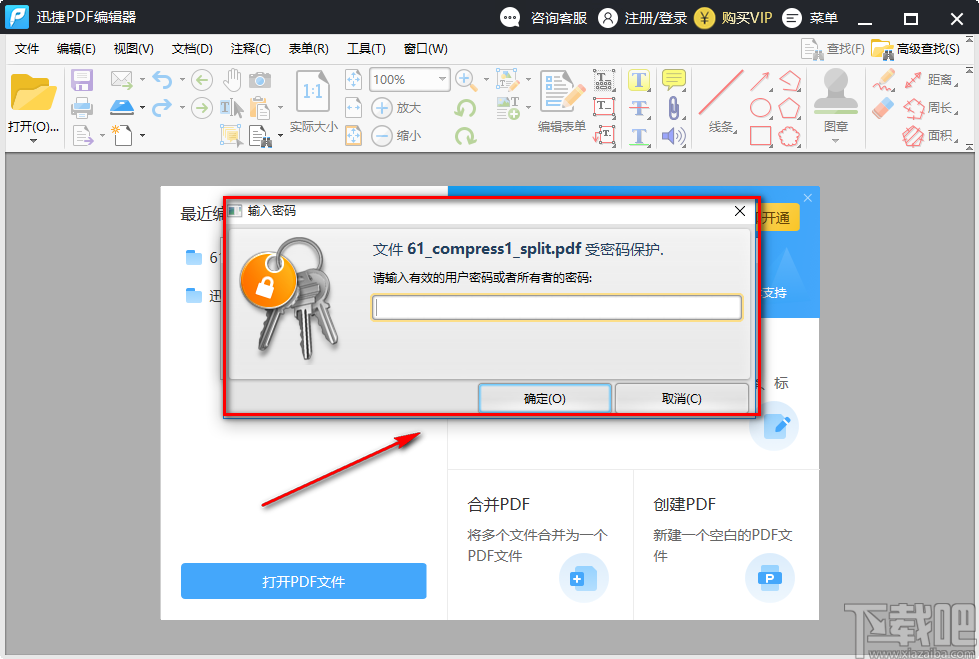Viewport: 979px width, 659px height.
Task: Click 注册/登录 in the title bar
Action: (642, 18)
